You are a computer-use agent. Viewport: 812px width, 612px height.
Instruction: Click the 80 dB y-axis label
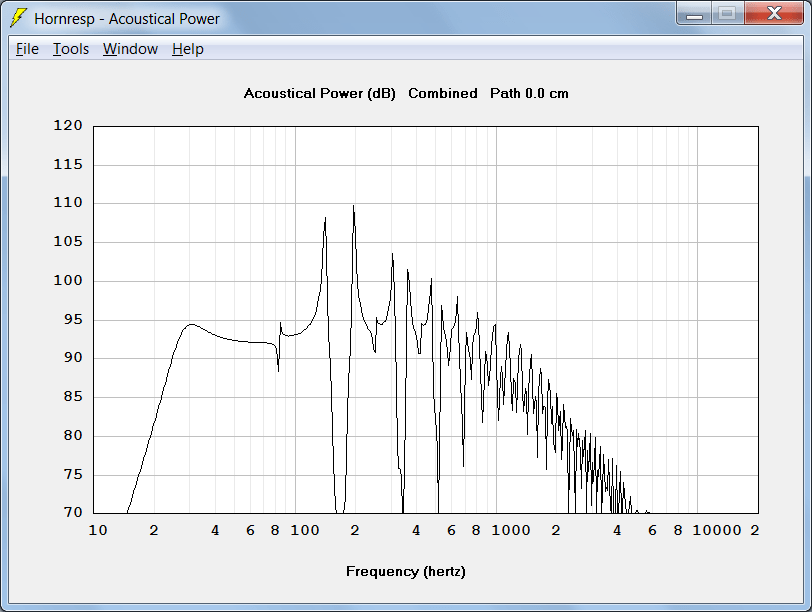point(73,435)
